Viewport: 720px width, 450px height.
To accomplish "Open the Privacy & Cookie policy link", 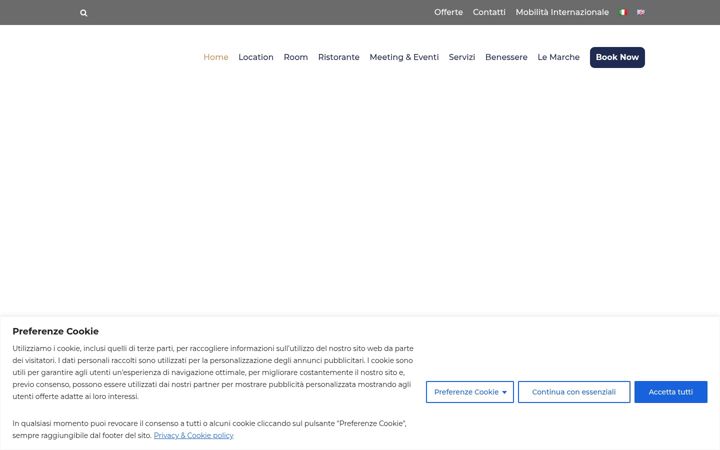I will pyautogui.click(x=193, y=435).
